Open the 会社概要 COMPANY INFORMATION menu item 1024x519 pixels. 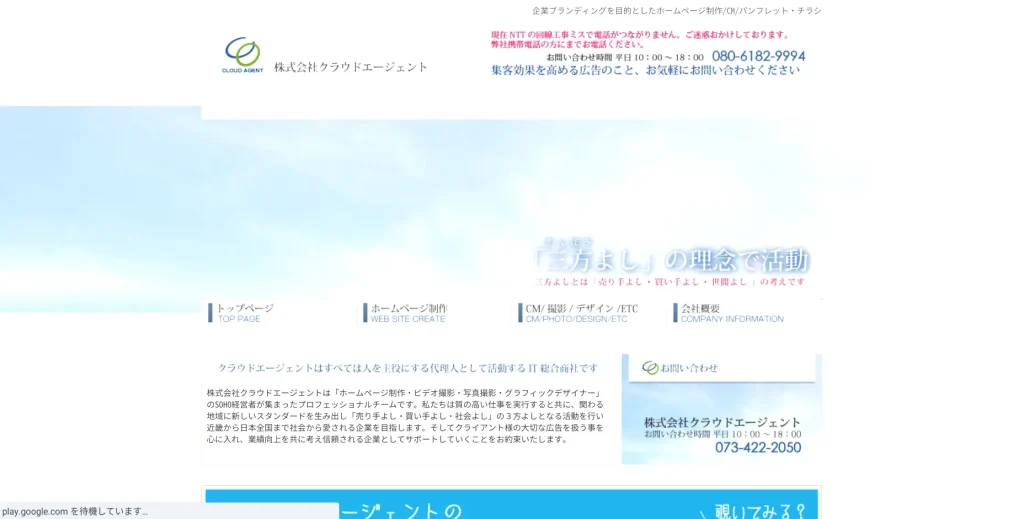point(729,313)
